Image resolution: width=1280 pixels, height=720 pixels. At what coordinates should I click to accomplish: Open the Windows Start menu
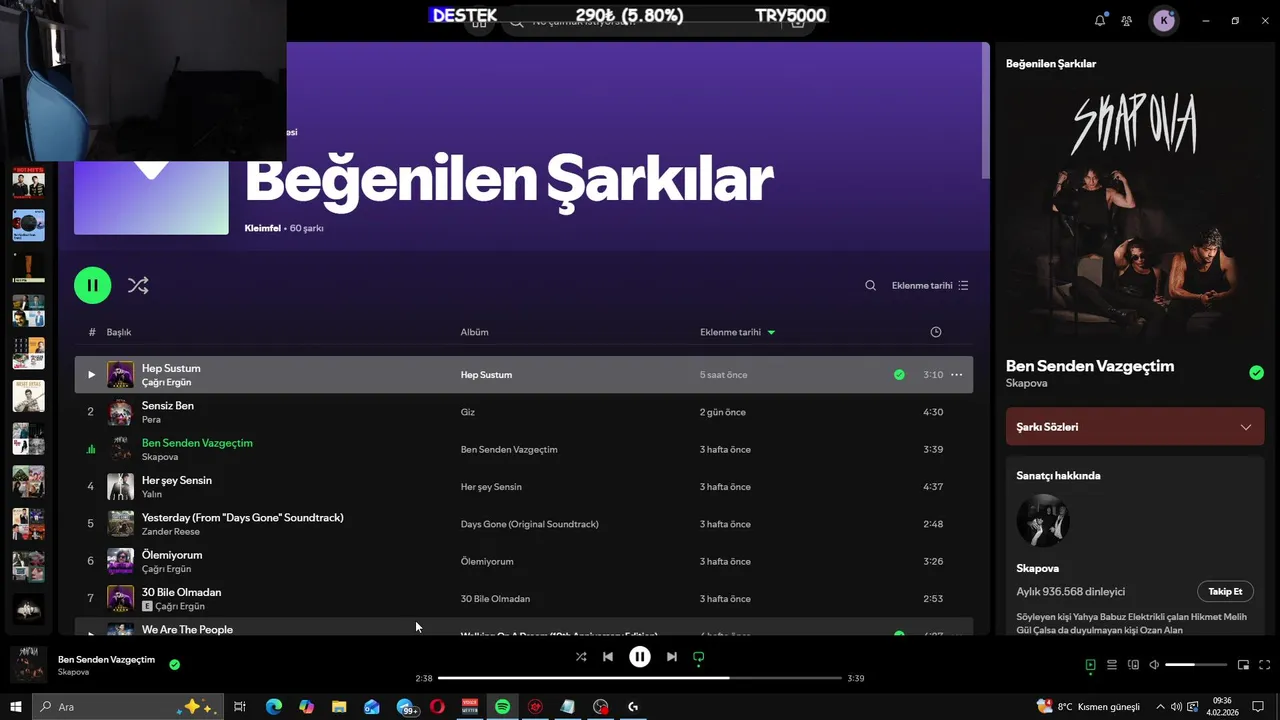(x=15, y=707)
